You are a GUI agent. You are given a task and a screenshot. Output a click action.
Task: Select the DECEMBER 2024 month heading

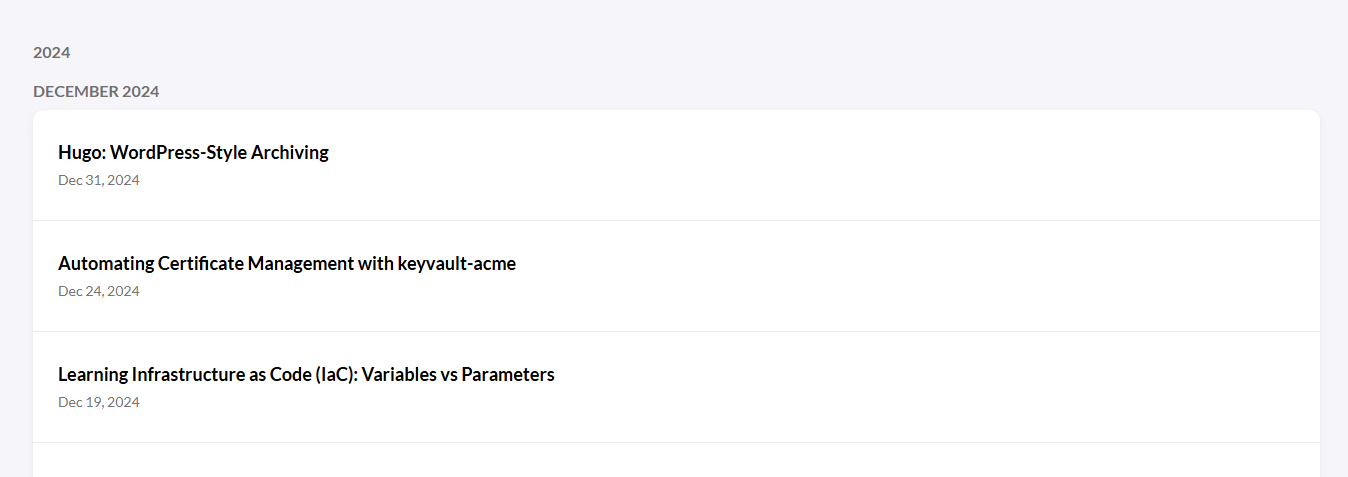coord(96,91)
